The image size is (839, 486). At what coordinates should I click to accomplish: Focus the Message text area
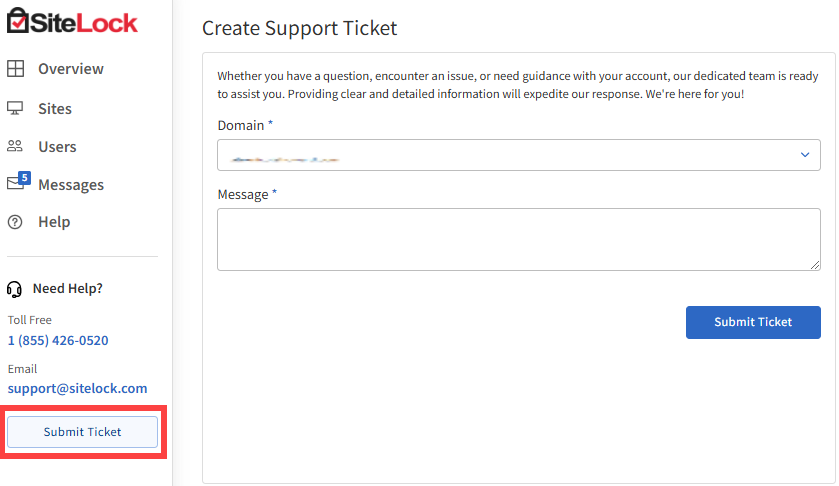(518, 239)
